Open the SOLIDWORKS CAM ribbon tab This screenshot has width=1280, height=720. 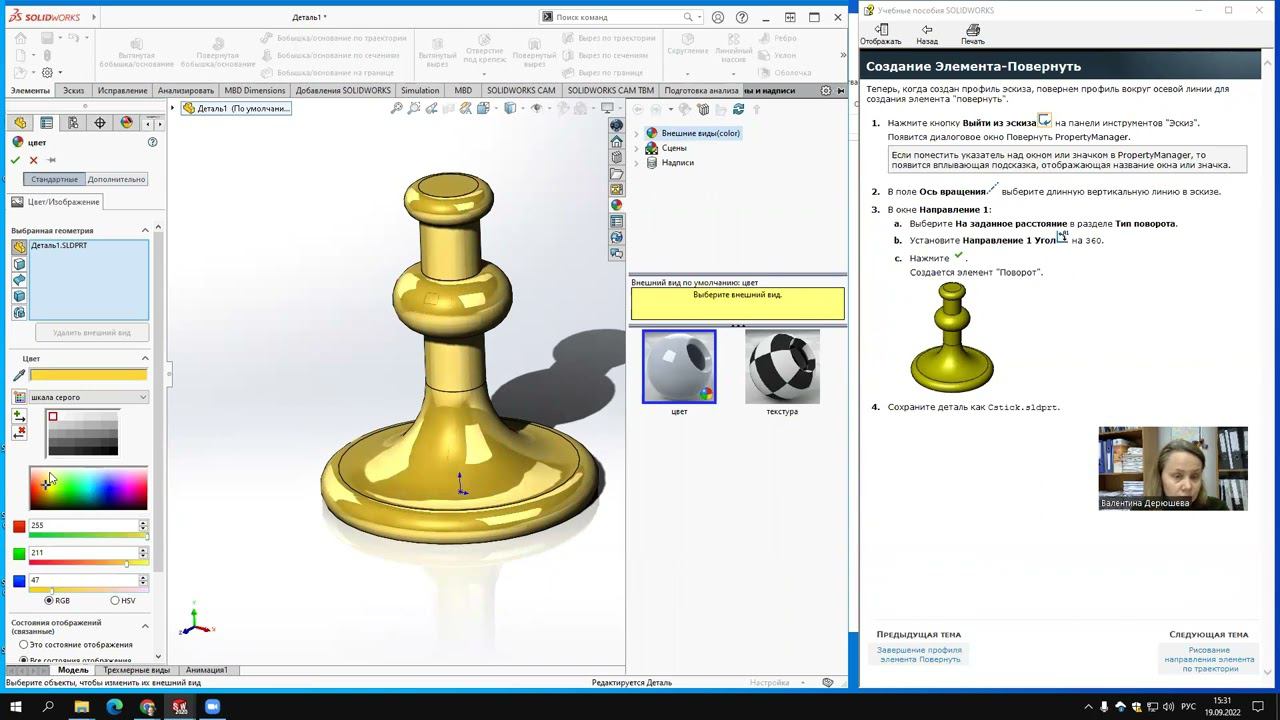click(521, 90)
